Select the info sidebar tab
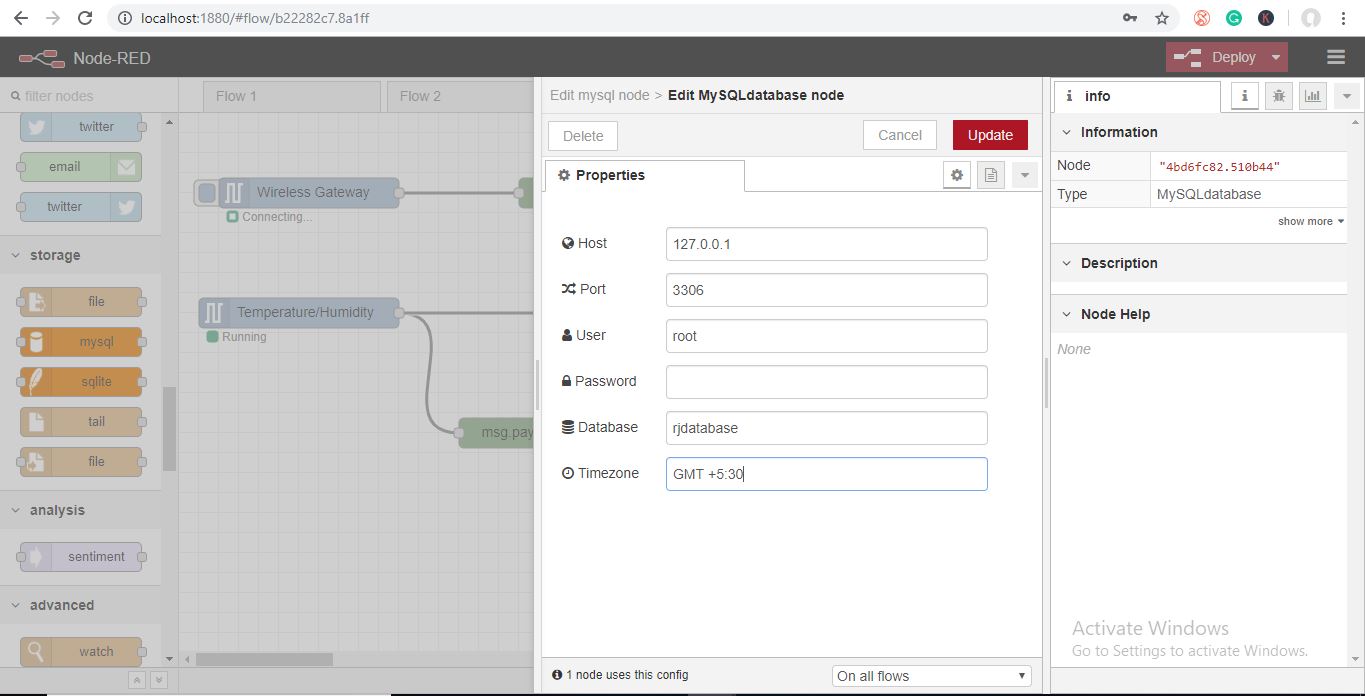Screen dimensions: 1365x696 (x=1137, y=96)
